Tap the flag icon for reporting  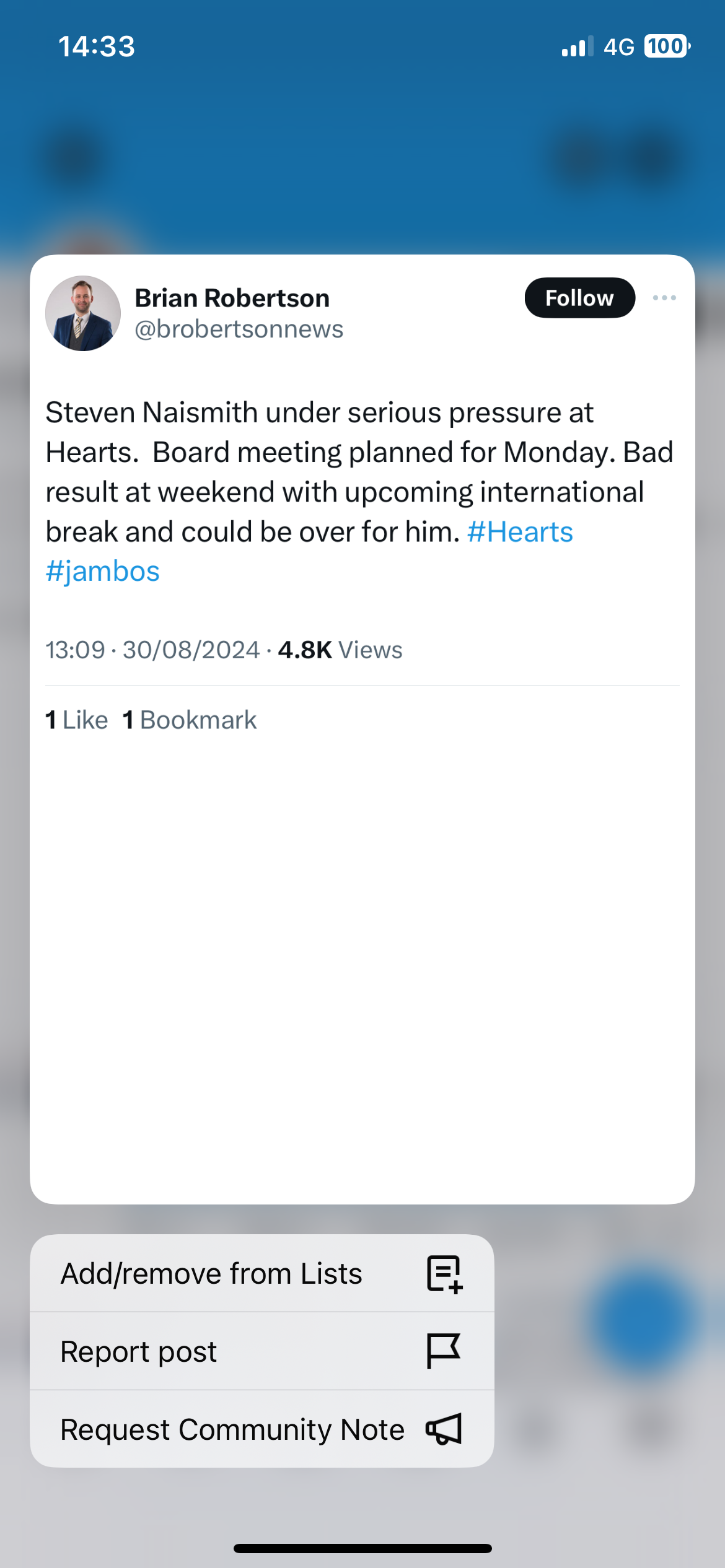click(x=443, y=1351)
